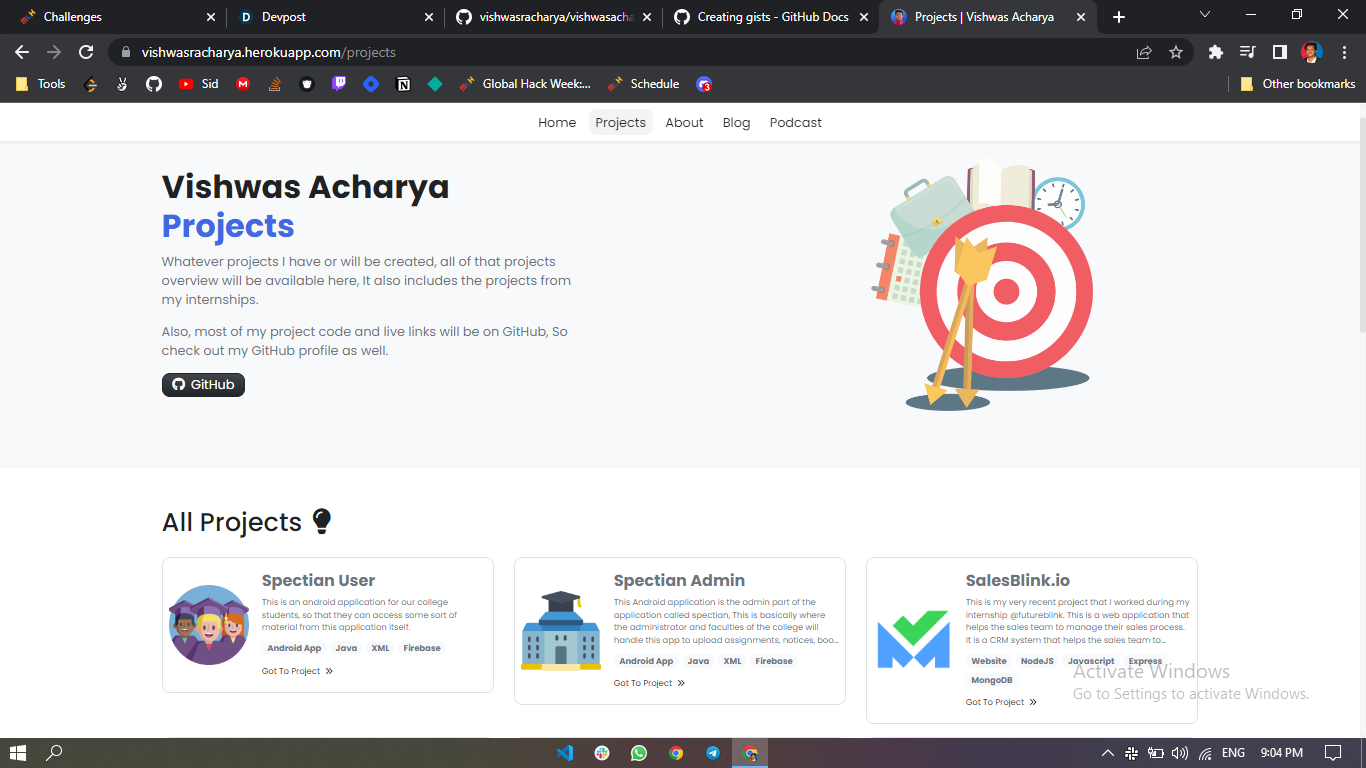Image resolution: width=1366 pixels, height=768 pixels.
Task: Close the Devpost tab
Action: [428, 17]
